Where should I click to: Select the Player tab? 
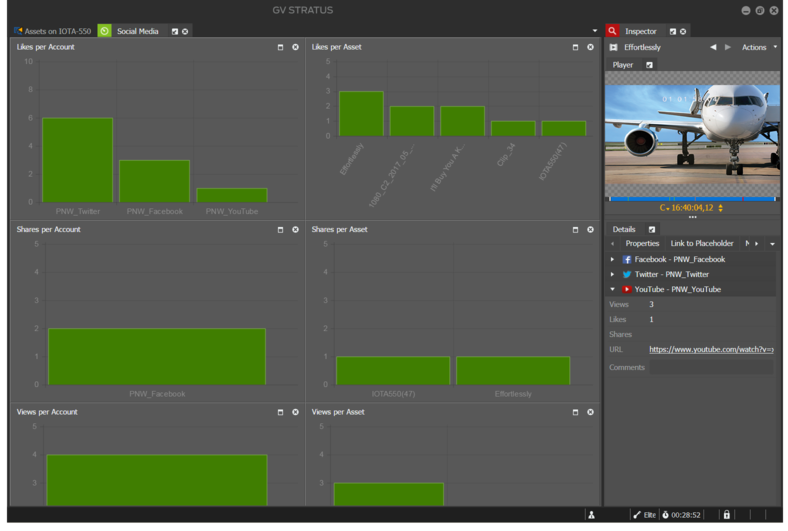coord(623,65)
